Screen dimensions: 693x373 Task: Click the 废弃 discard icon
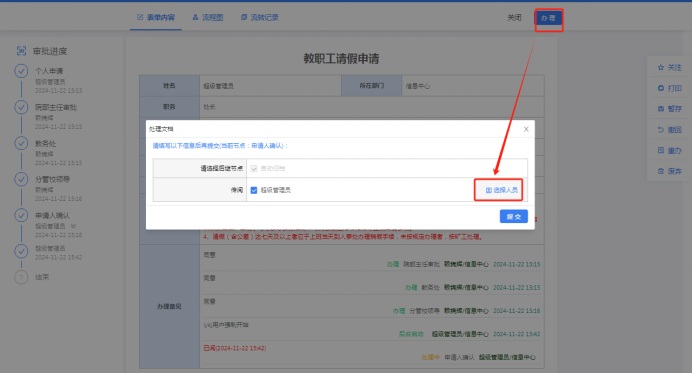(x=661, y=171)
